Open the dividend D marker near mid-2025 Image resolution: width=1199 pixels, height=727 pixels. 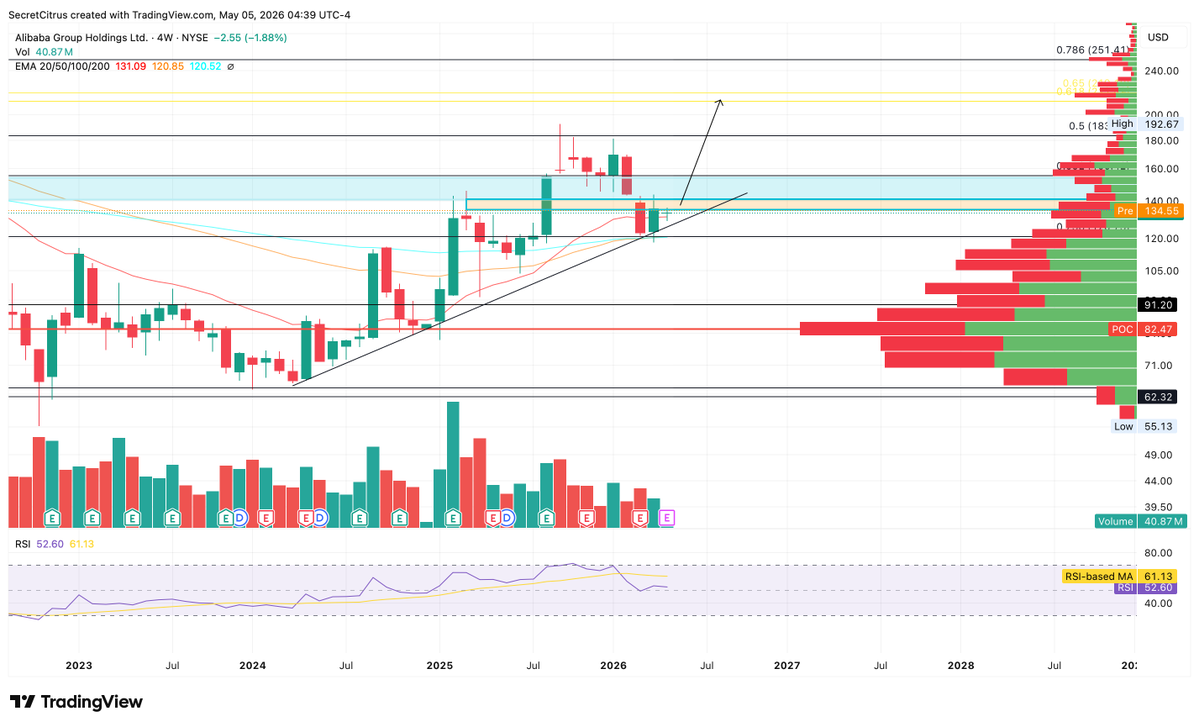[x=506, y=518]
